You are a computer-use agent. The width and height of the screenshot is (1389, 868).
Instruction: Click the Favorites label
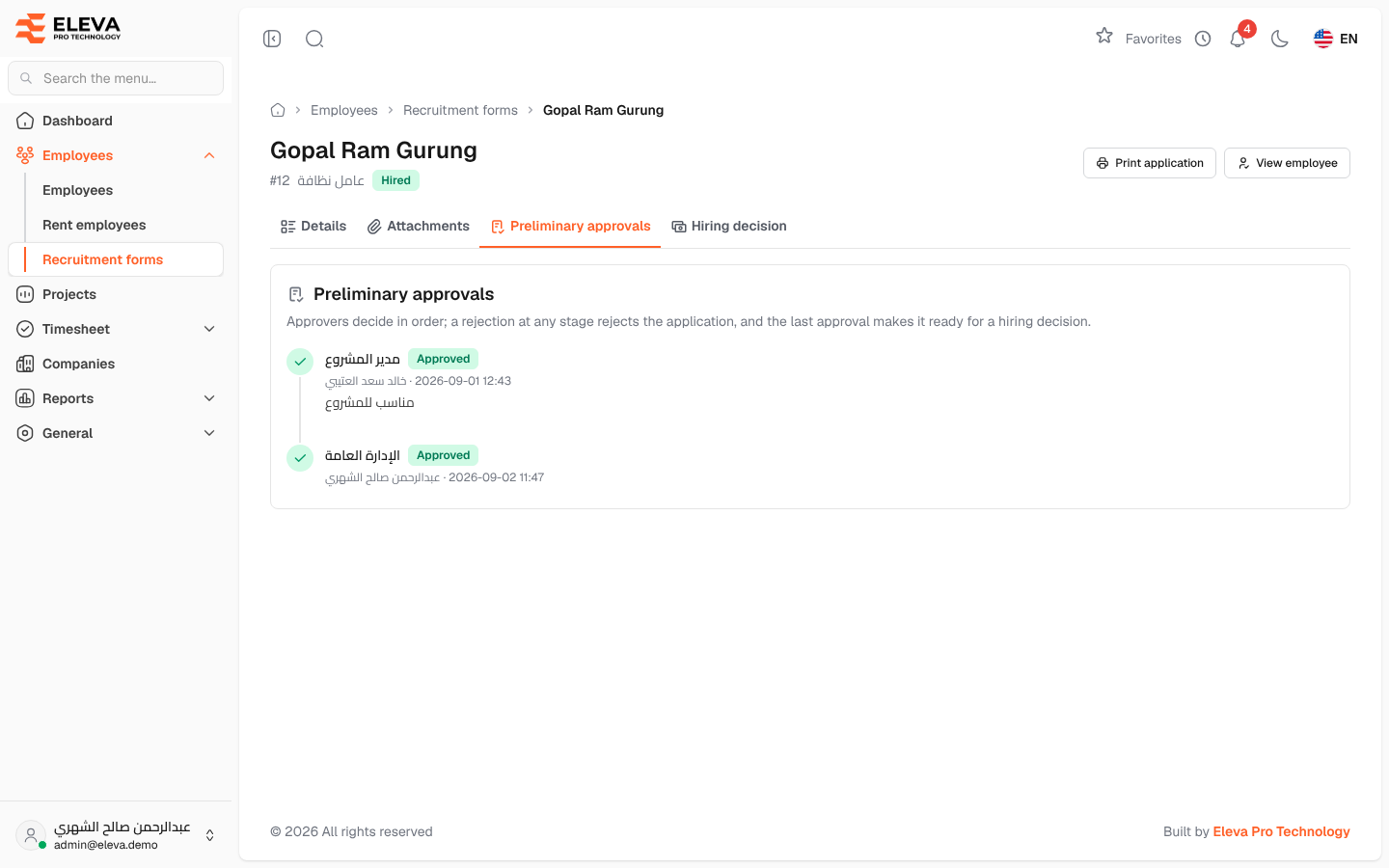(1154, 39)
